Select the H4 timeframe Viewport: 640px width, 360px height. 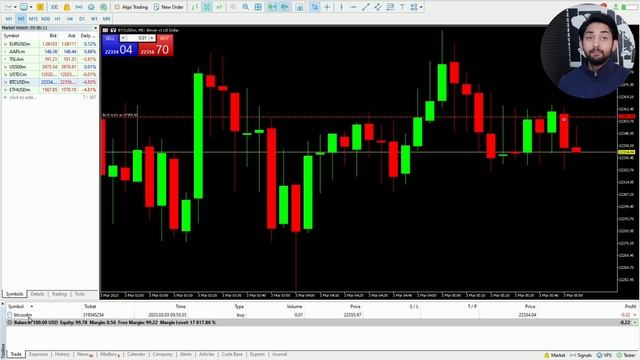(x=70, y=19)
